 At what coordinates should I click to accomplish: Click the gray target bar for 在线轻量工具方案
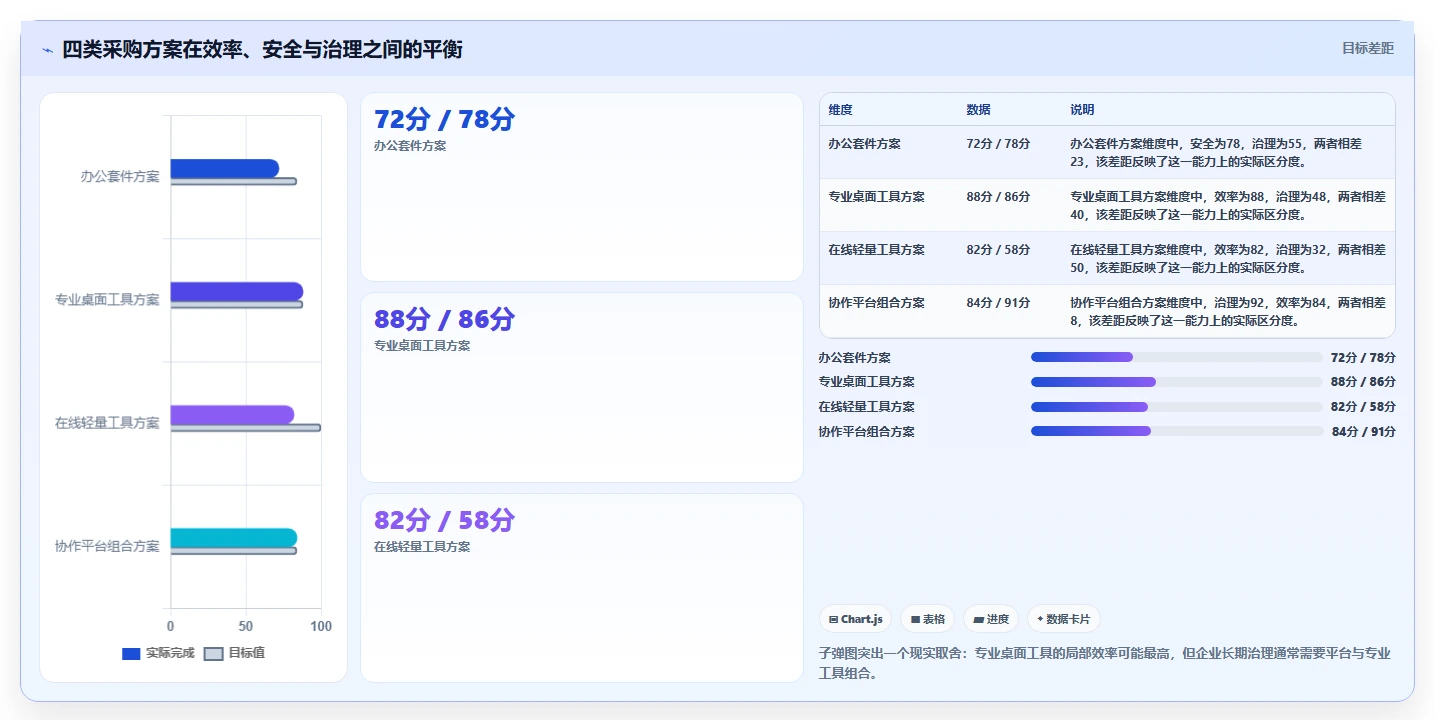point(245,427)
